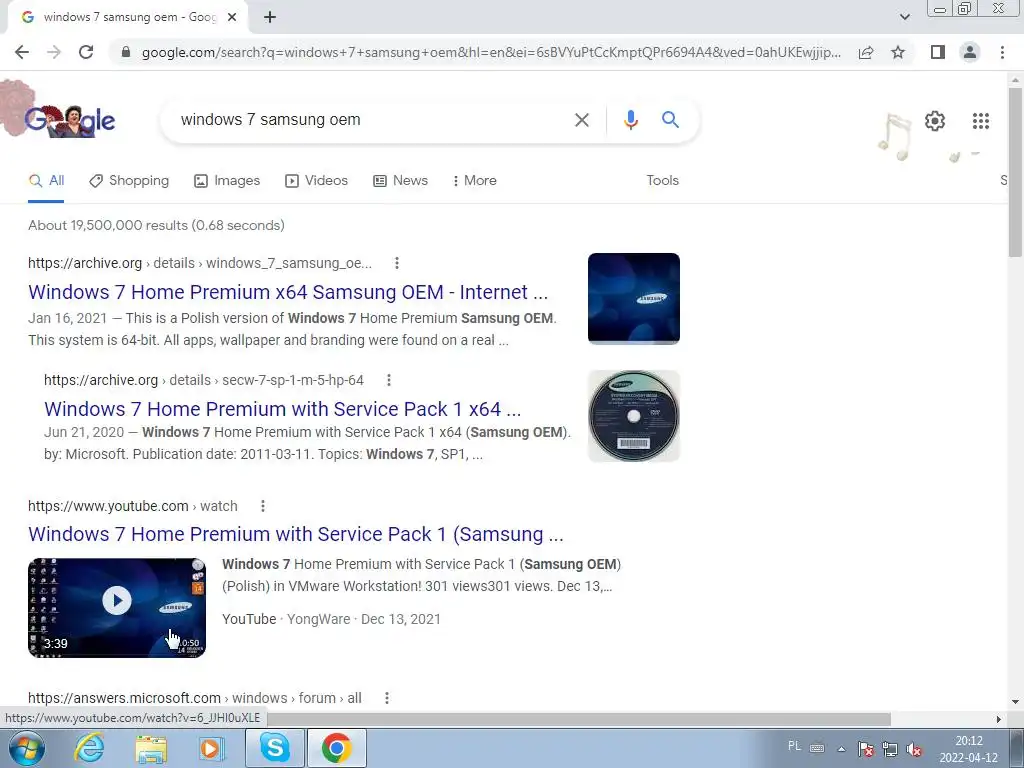This screenshot has width=1024, height=768.
Task: Open the Windows Start menu
Action: coord(27,748)
